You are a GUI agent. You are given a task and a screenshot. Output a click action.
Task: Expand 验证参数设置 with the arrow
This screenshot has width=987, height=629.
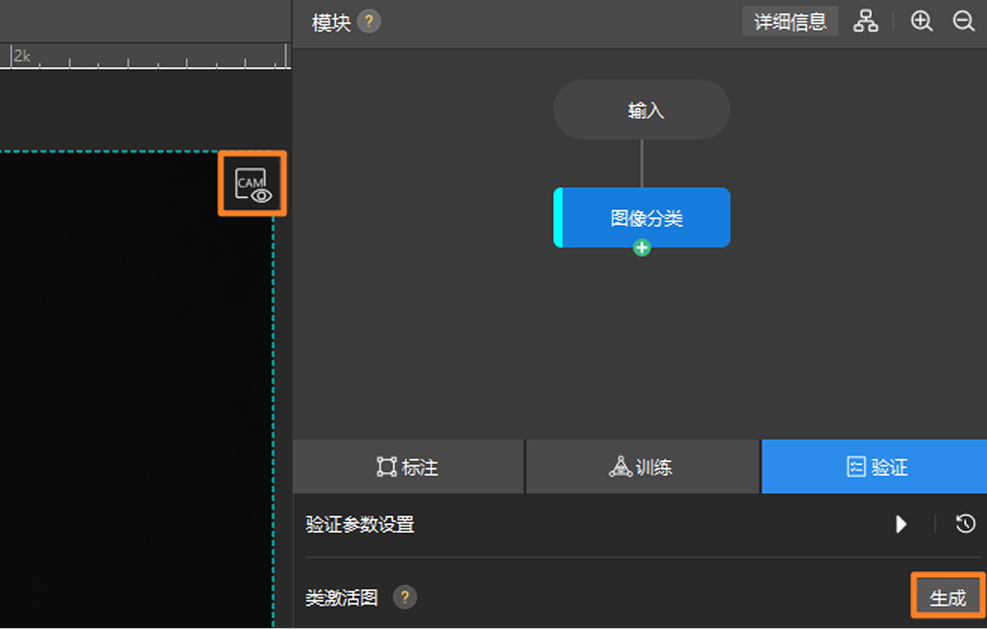pos(901,524)
